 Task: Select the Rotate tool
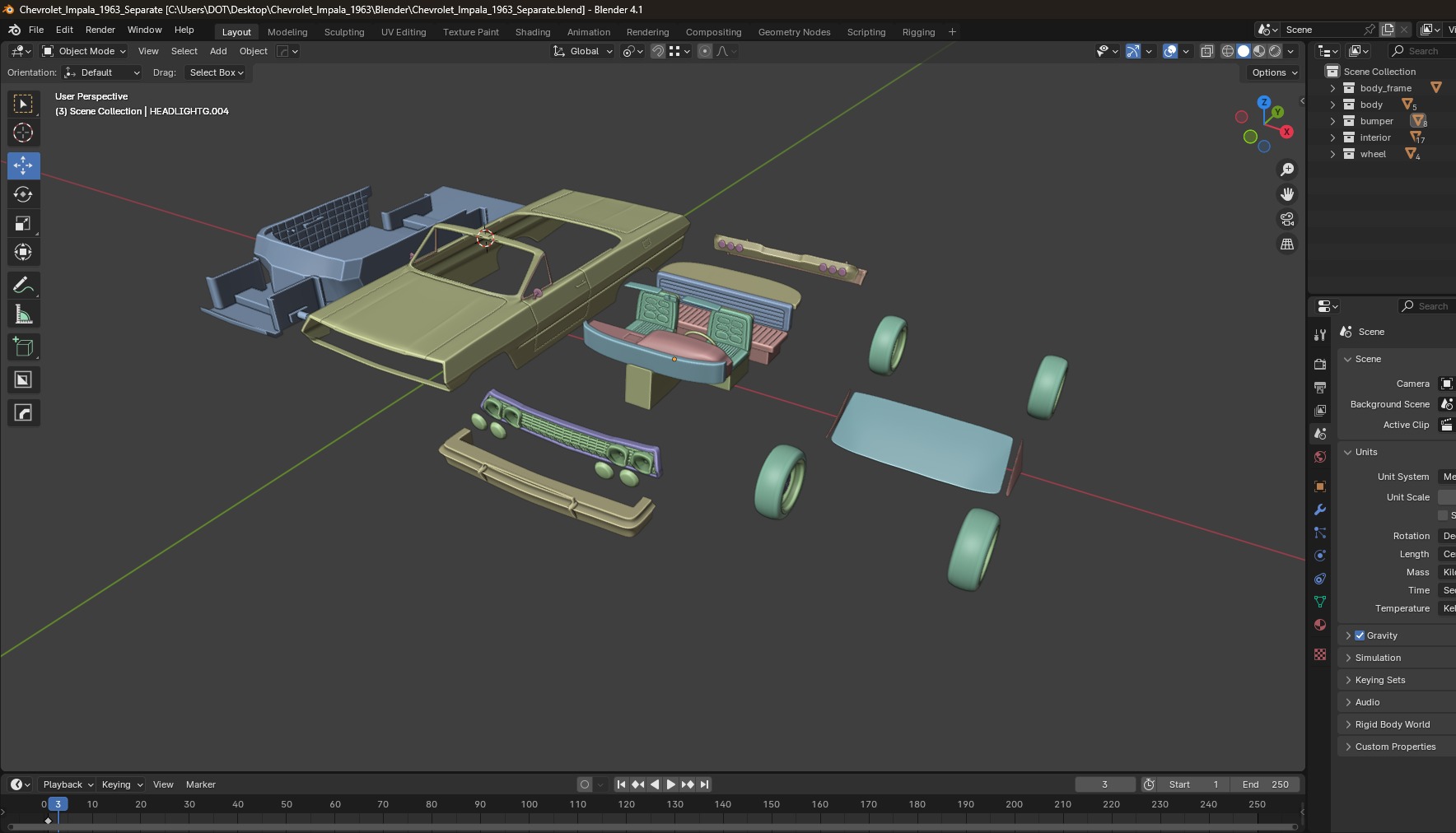[x=23, y=194]
